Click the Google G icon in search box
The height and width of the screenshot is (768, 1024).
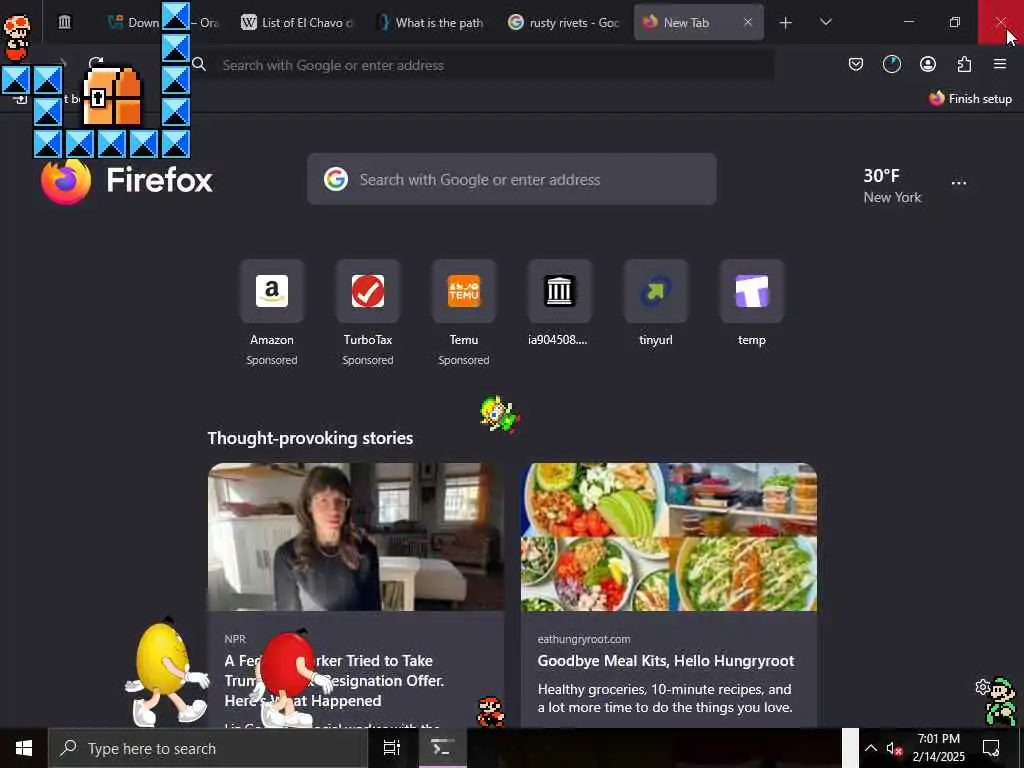336,179
